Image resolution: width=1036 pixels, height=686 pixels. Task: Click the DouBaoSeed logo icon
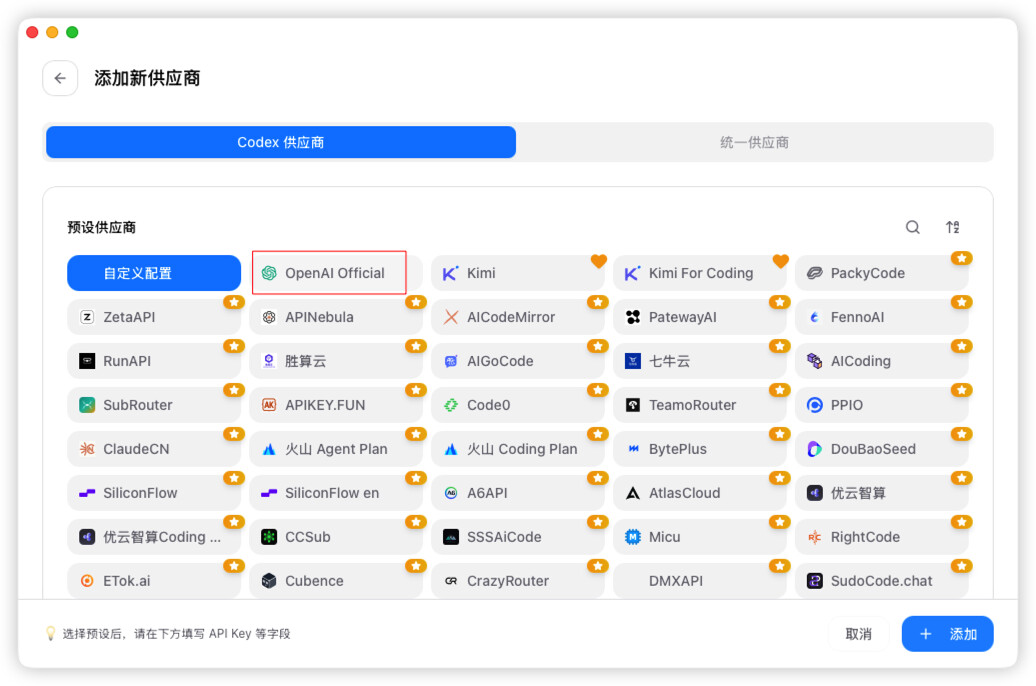pyautogui.click(x=815, y=449)
